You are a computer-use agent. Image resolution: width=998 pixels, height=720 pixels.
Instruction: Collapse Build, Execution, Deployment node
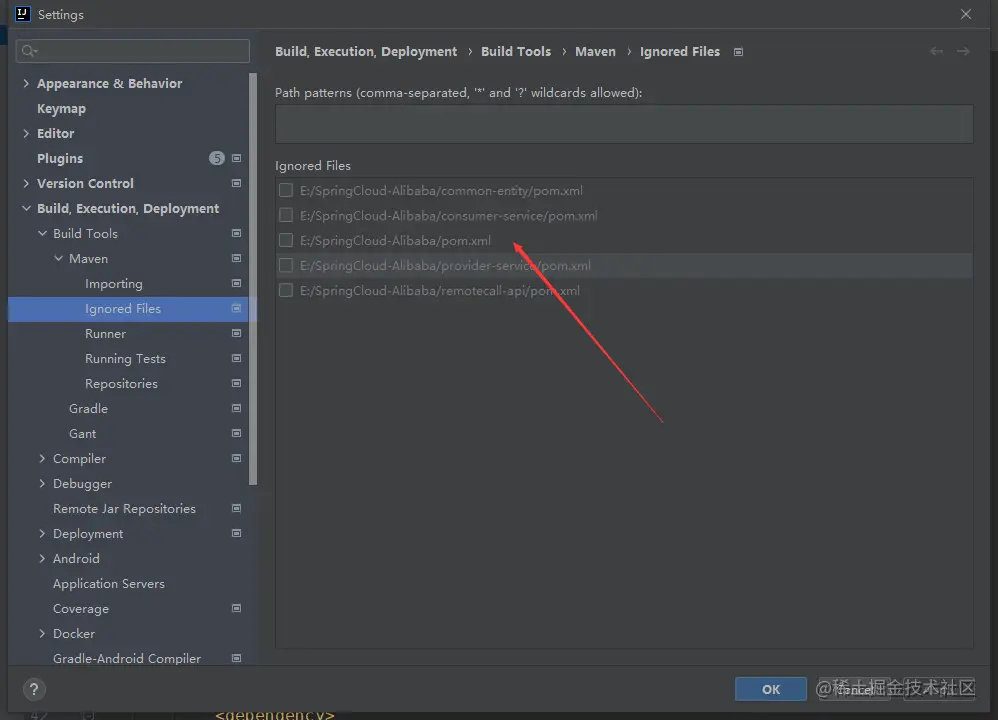click(x=26, y=209)
